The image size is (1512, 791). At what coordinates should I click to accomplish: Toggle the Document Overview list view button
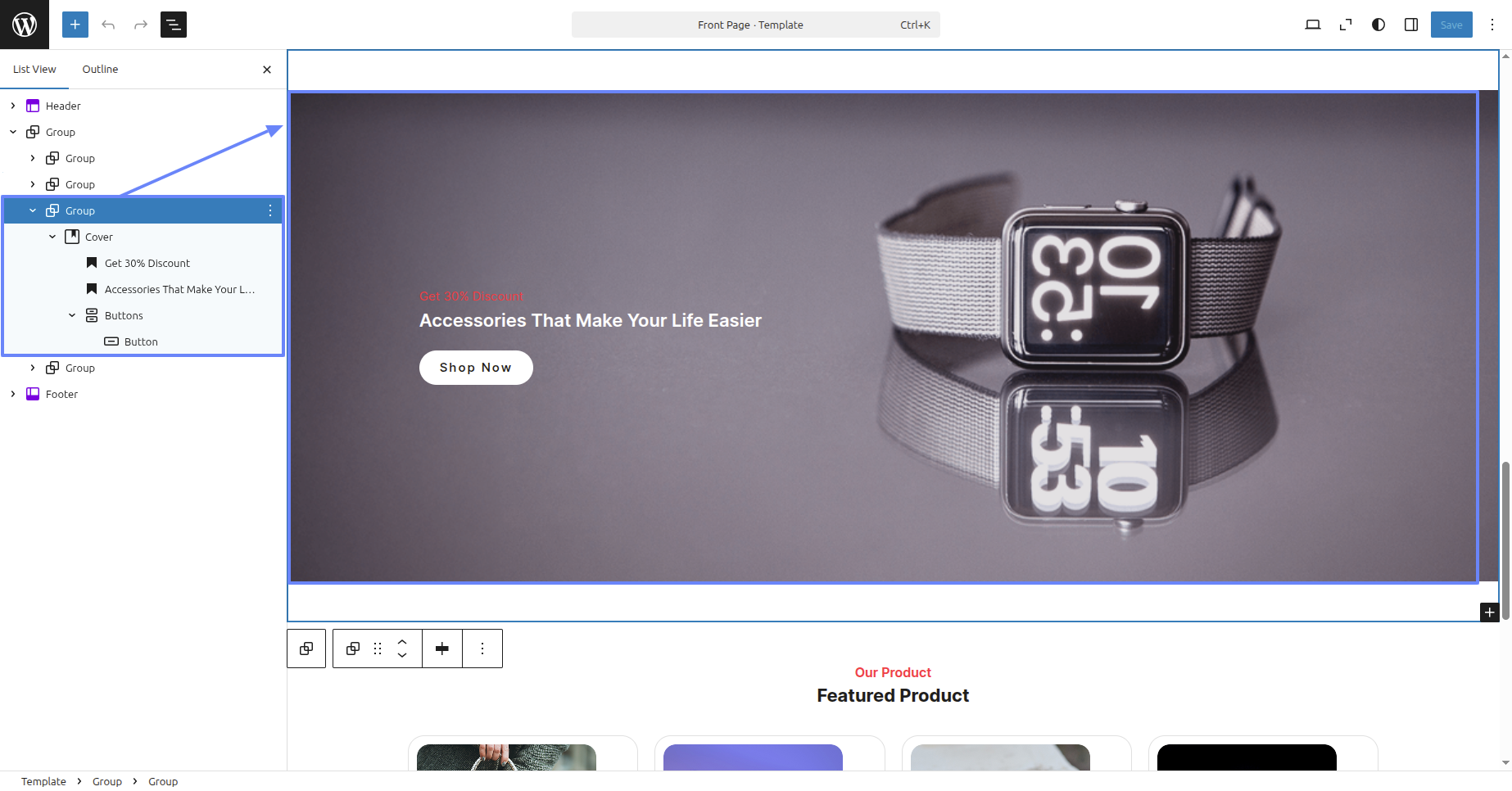pos(174,25)
